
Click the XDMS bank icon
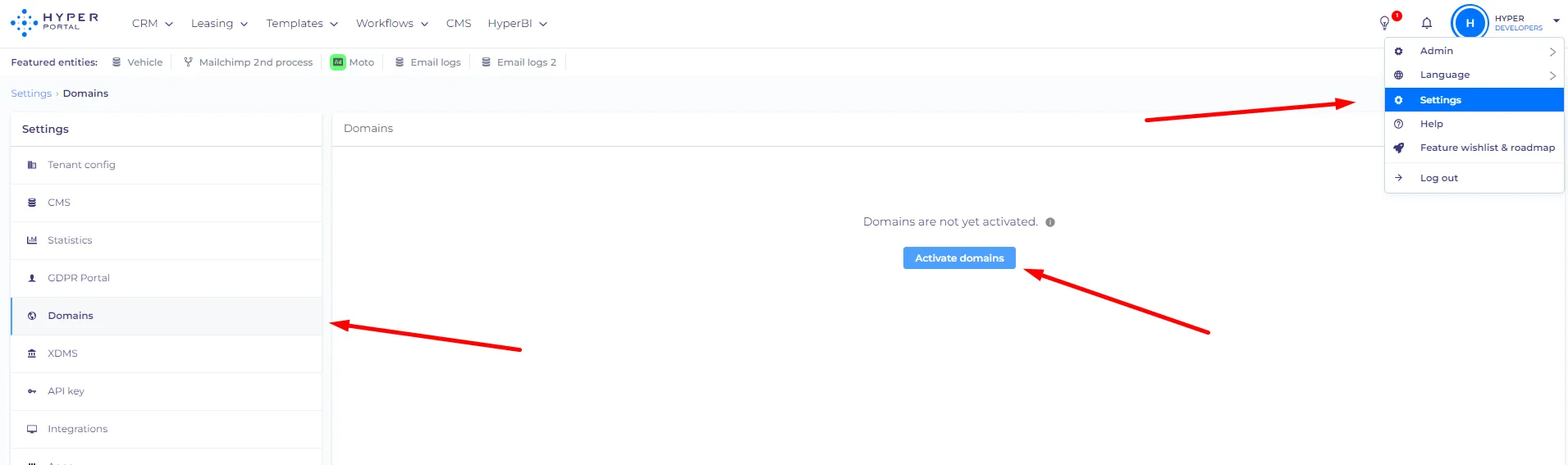coord(32,353)
